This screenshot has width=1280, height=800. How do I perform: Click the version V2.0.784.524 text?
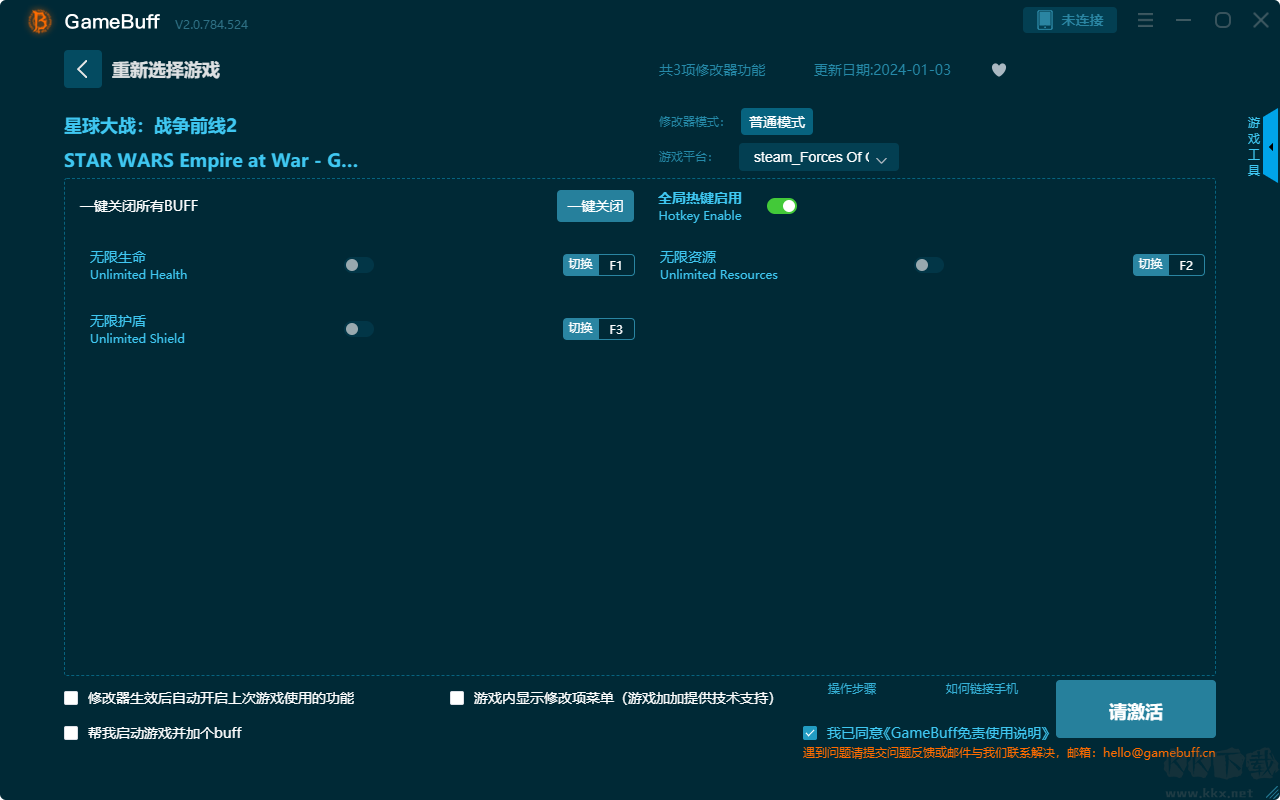pos(211,24)
